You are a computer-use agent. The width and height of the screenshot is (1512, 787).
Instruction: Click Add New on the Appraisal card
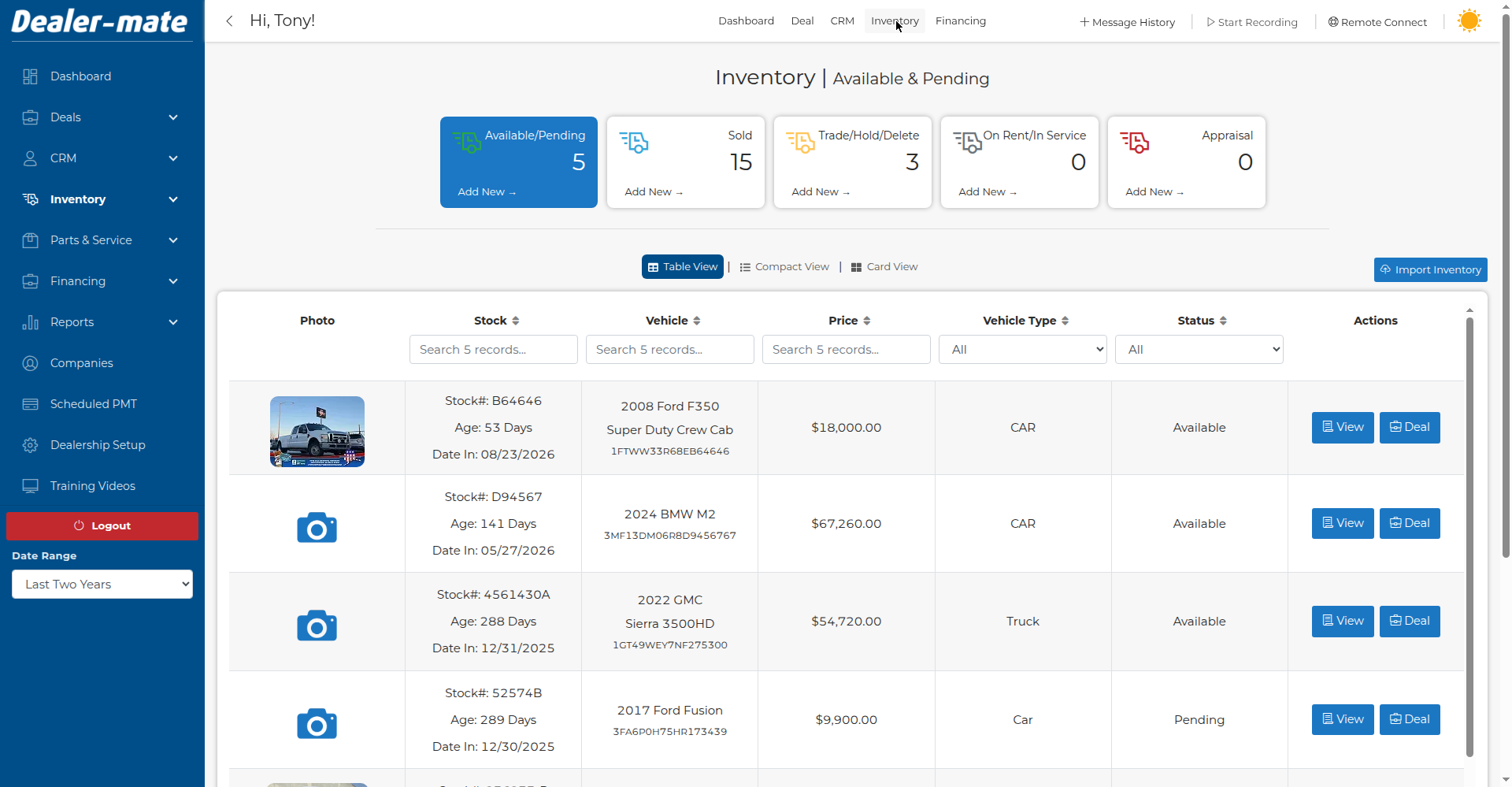pyautogui.click(x=1154, y=192)
